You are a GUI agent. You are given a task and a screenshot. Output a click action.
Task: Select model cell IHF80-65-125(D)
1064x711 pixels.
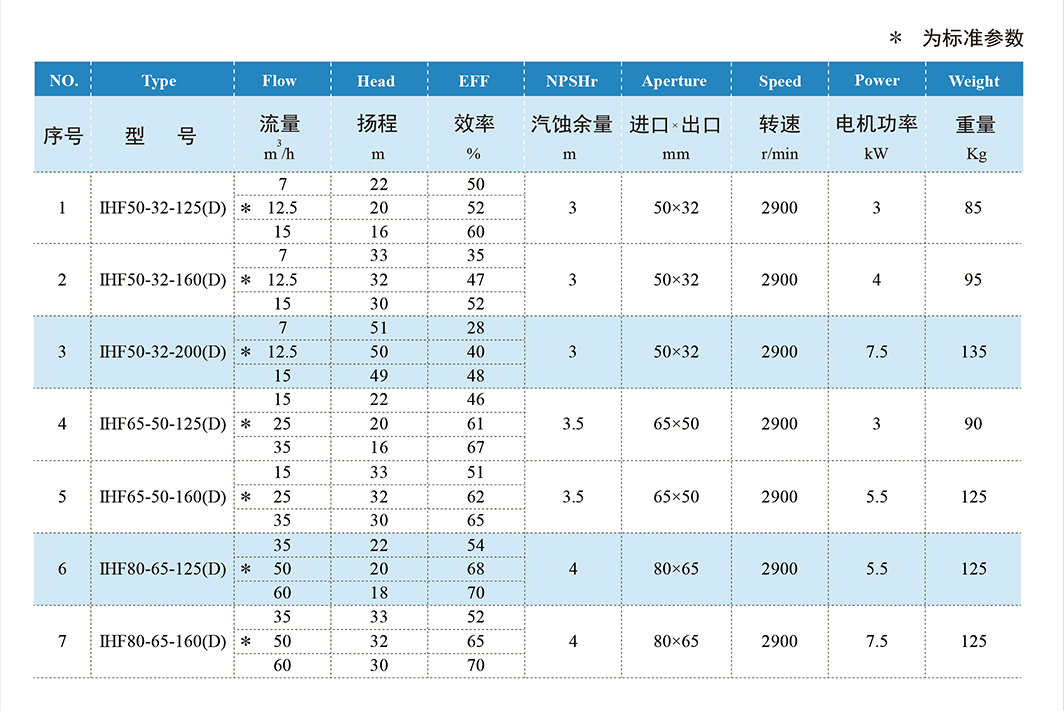coord(163,569)
